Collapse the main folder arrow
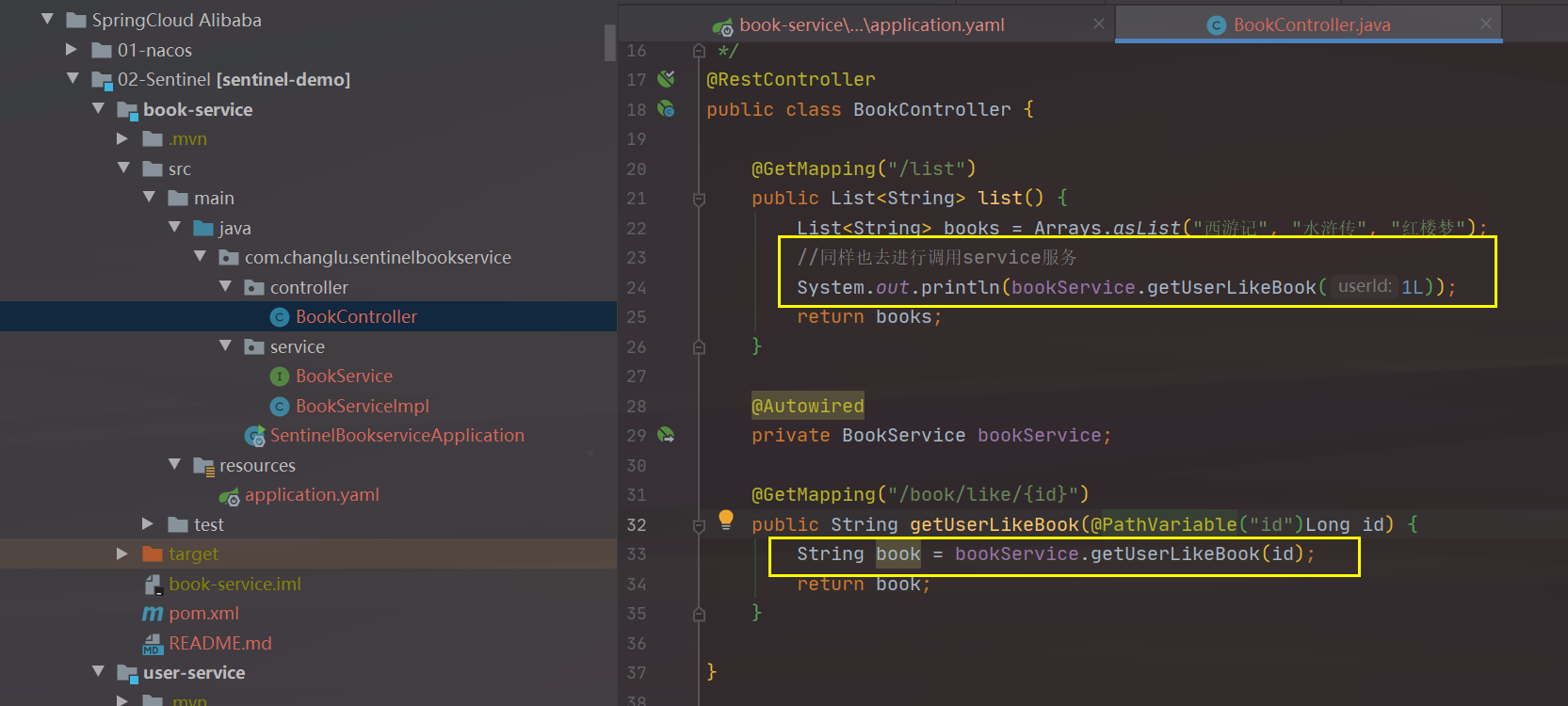Screen dimensions: 1568x706 149,198
